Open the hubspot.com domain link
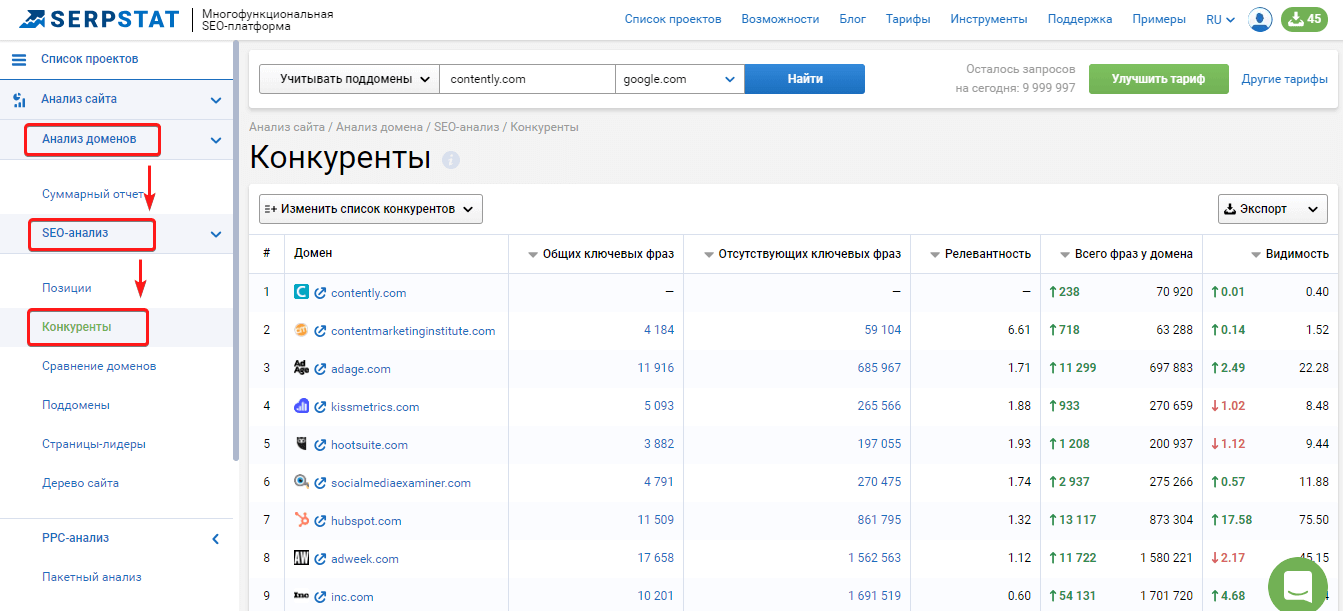1343x611 pixels. coord(366,521)
